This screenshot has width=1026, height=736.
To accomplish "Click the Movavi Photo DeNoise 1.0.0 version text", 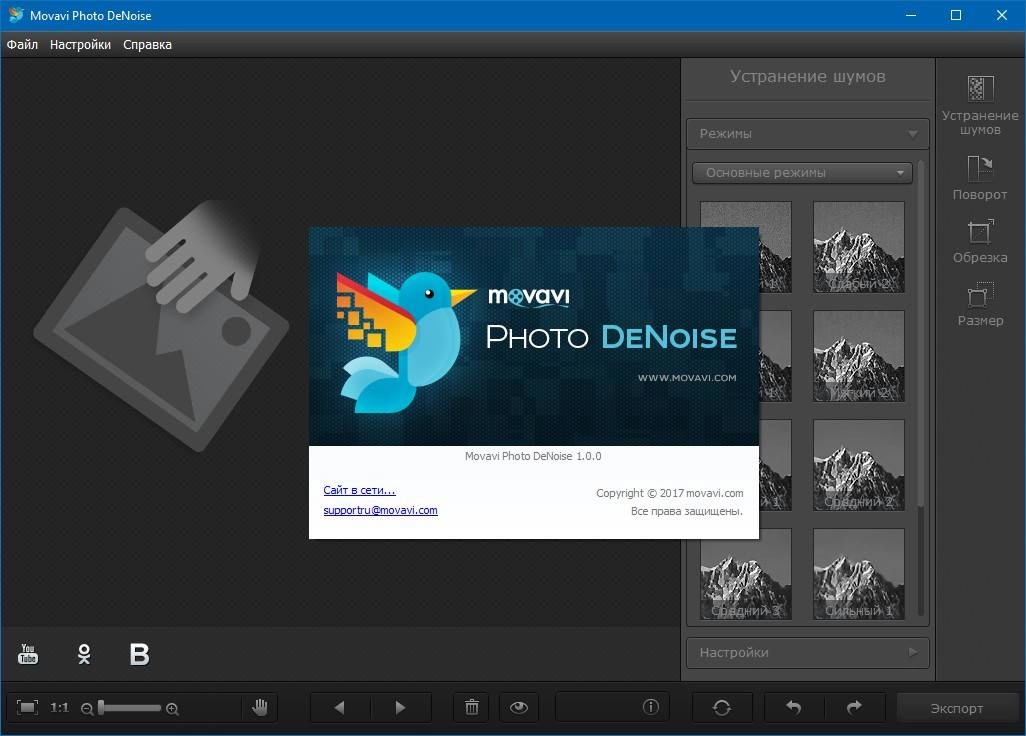I will pos(533,456).
